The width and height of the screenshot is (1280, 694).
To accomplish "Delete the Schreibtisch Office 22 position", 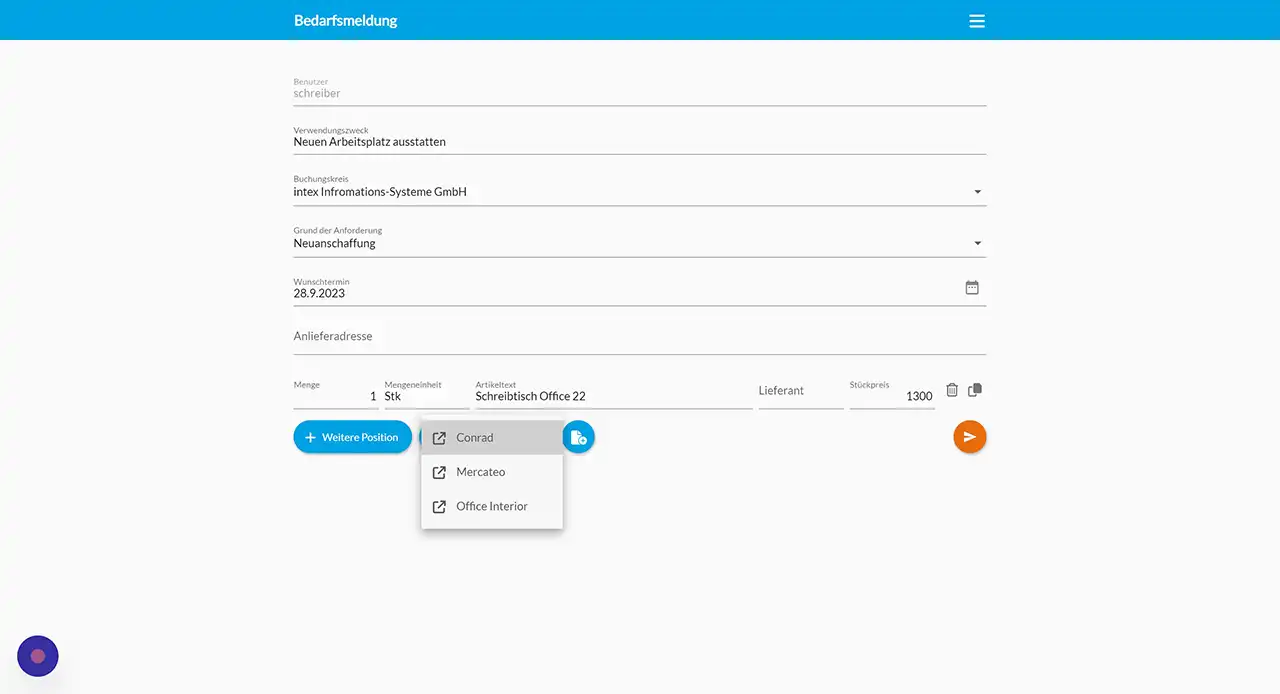I will click(952, 390).
